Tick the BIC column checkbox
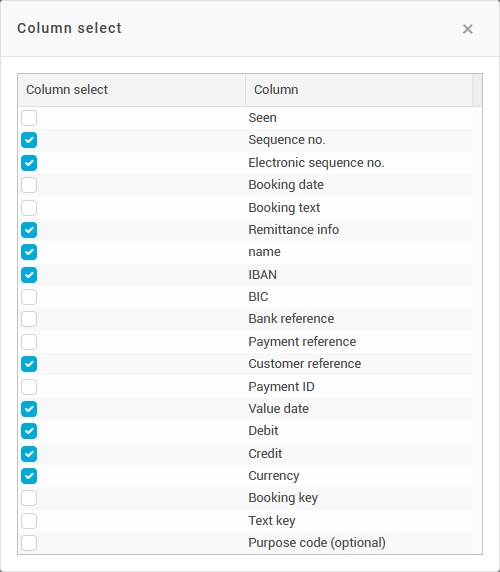This screenshot has height=572, width=500. pos(29,297)
